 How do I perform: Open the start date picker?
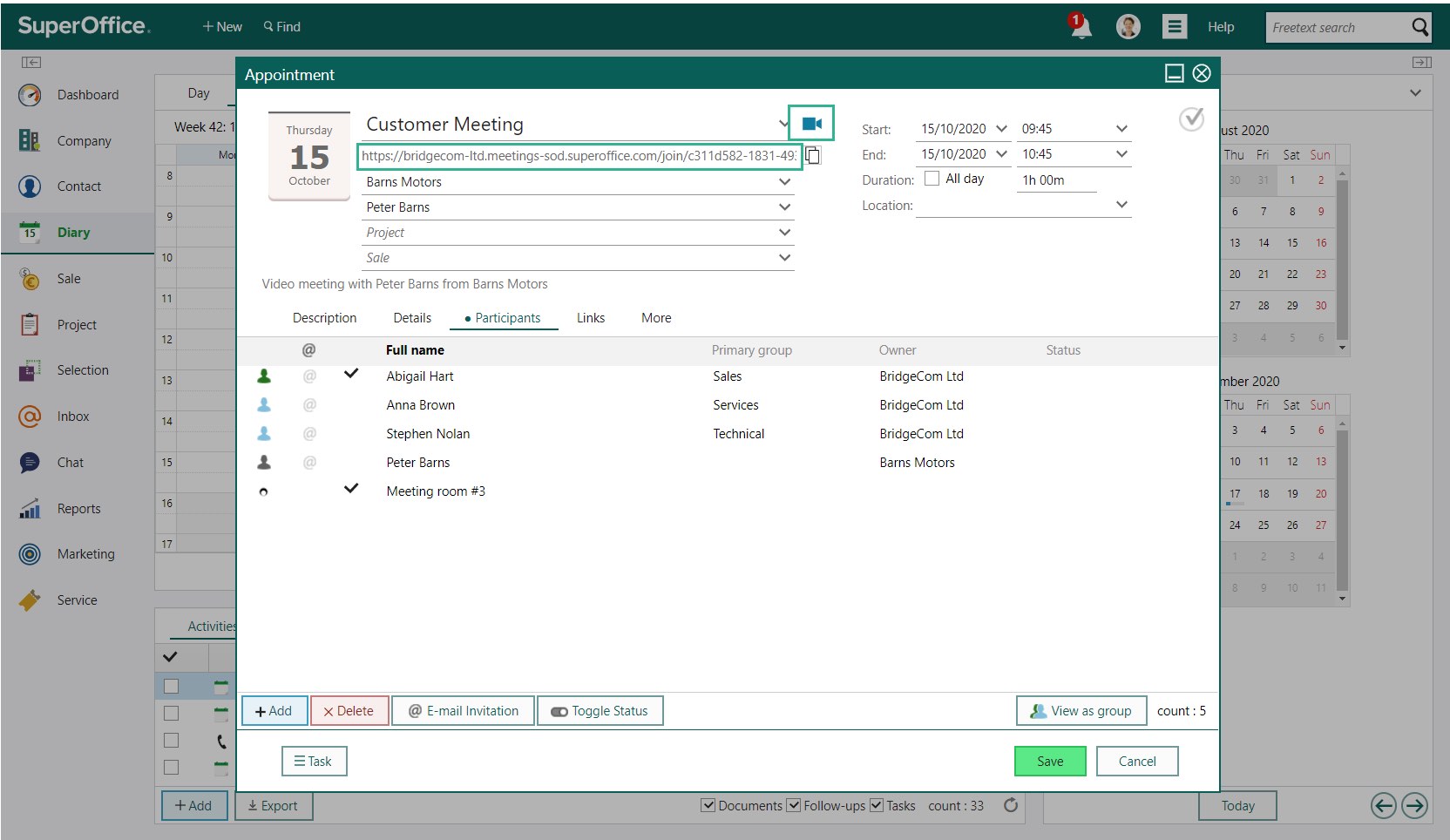tap(1001, 129)
